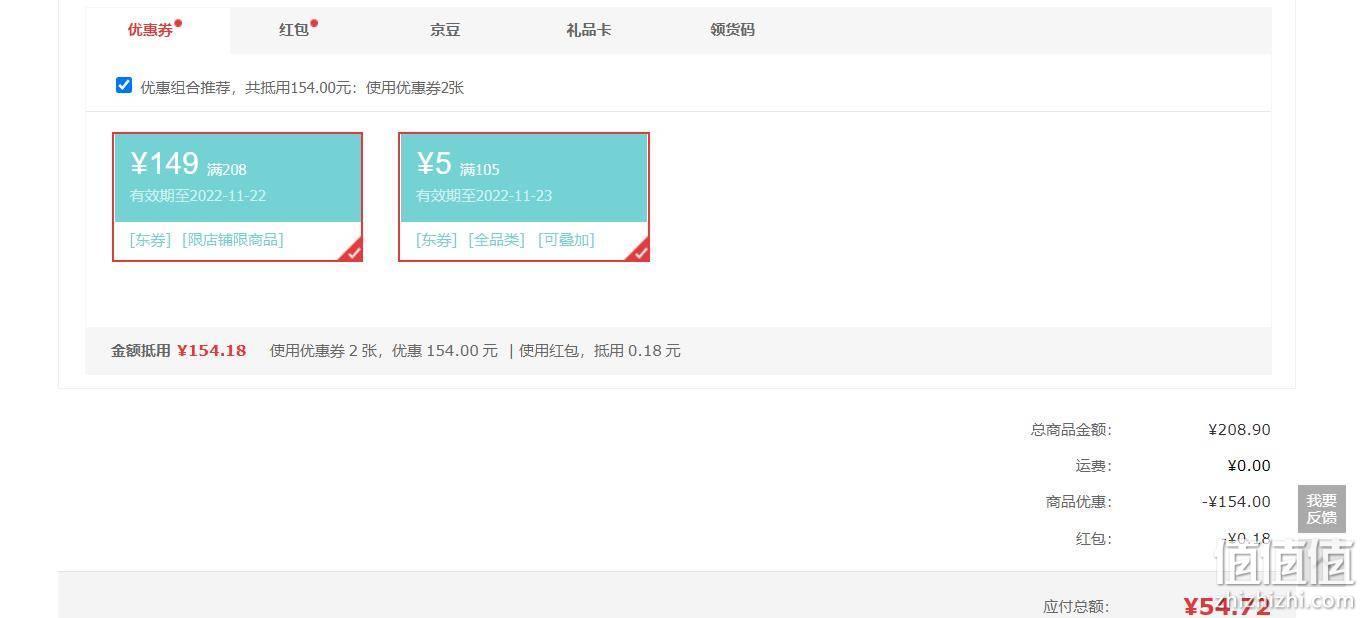Click the checkmark corner on ¥149 coupon

pos(352,251)
